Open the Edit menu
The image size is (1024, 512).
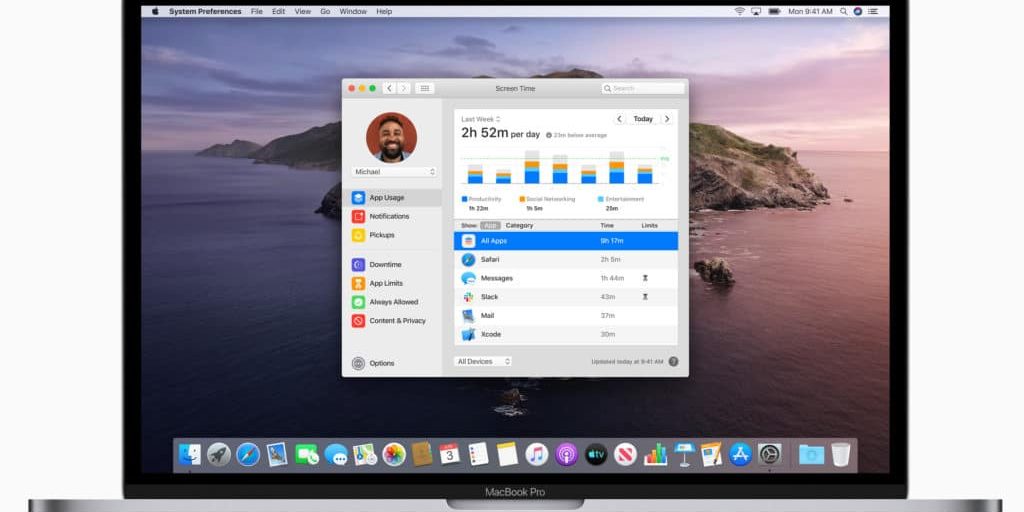(278, 11)
